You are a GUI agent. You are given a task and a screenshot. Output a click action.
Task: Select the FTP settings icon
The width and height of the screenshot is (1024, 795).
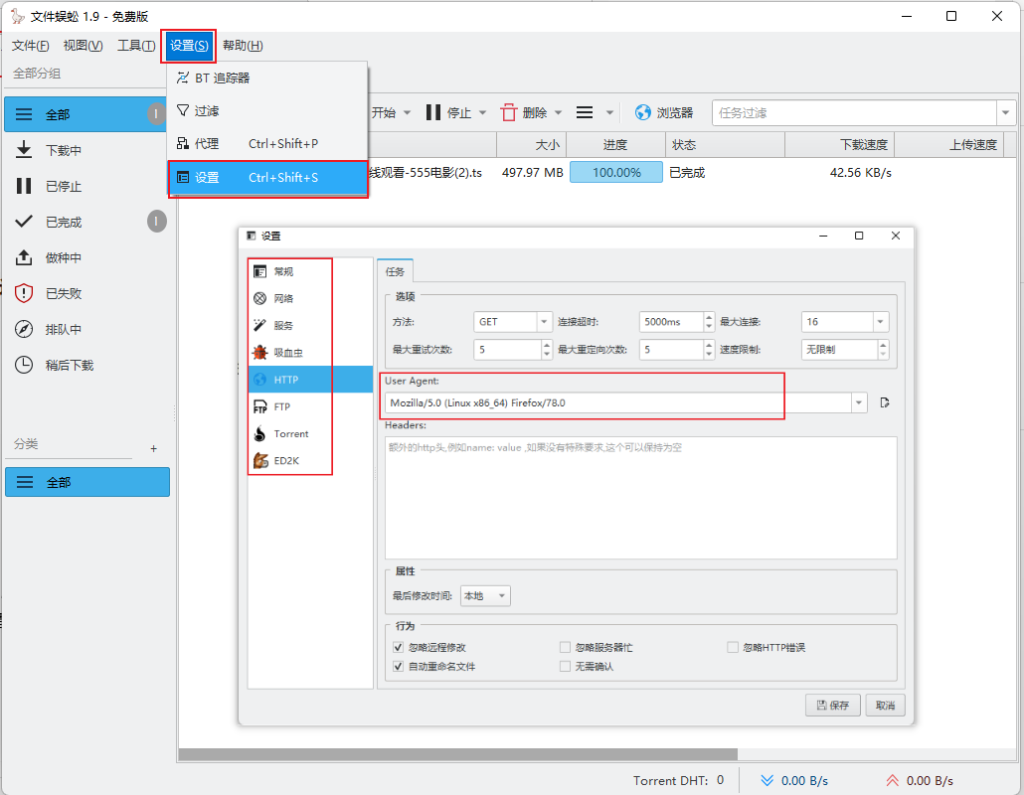coord(260,407)
